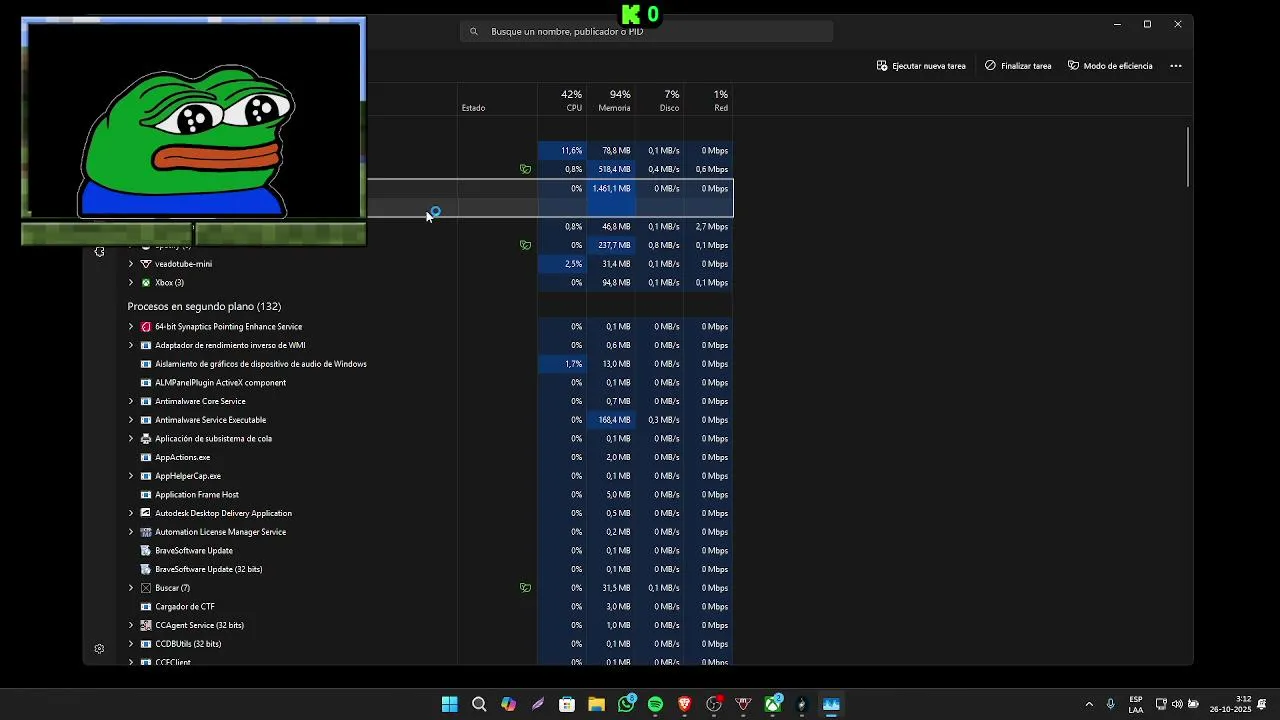This screenshot has width=1280, height=720.
Task: Sort processes by the Memoria column
Action: pyautogui.click(x=611, y=100)
